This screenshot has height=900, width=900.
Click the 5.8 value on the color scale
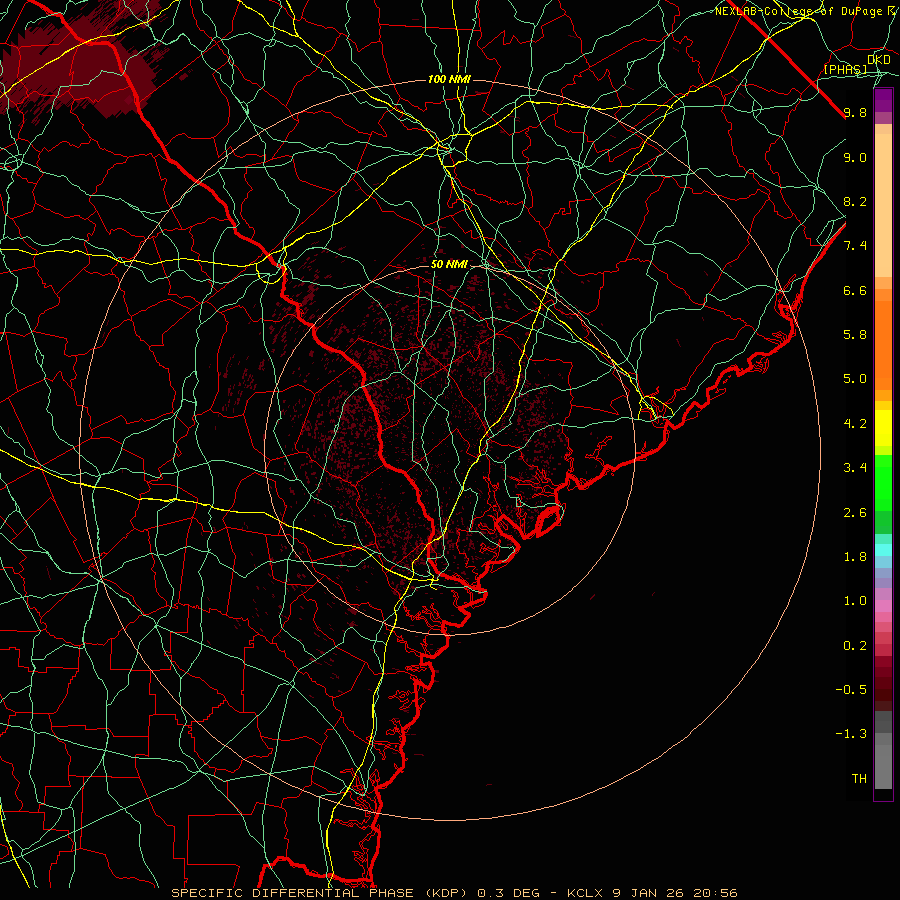855,335
